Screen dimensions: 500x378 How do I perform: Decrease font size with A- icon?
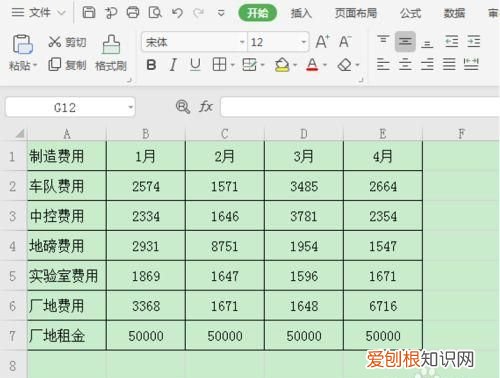pos(345,42)
